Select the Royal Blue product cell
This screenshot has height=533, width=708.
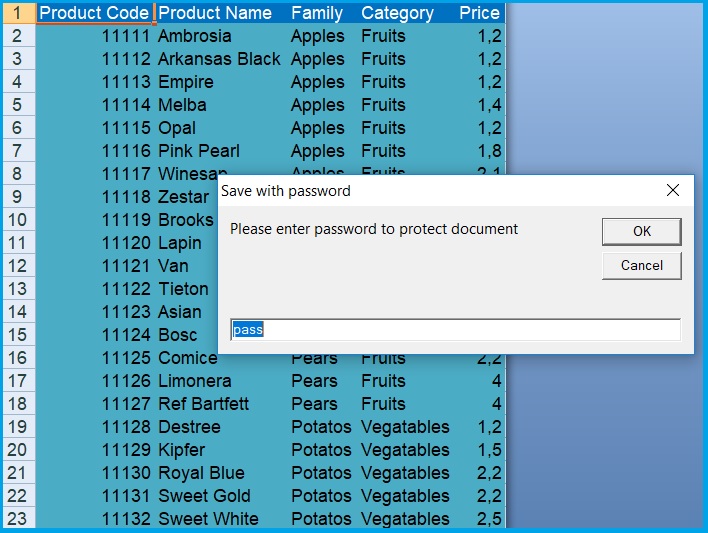tap(201, 473)
